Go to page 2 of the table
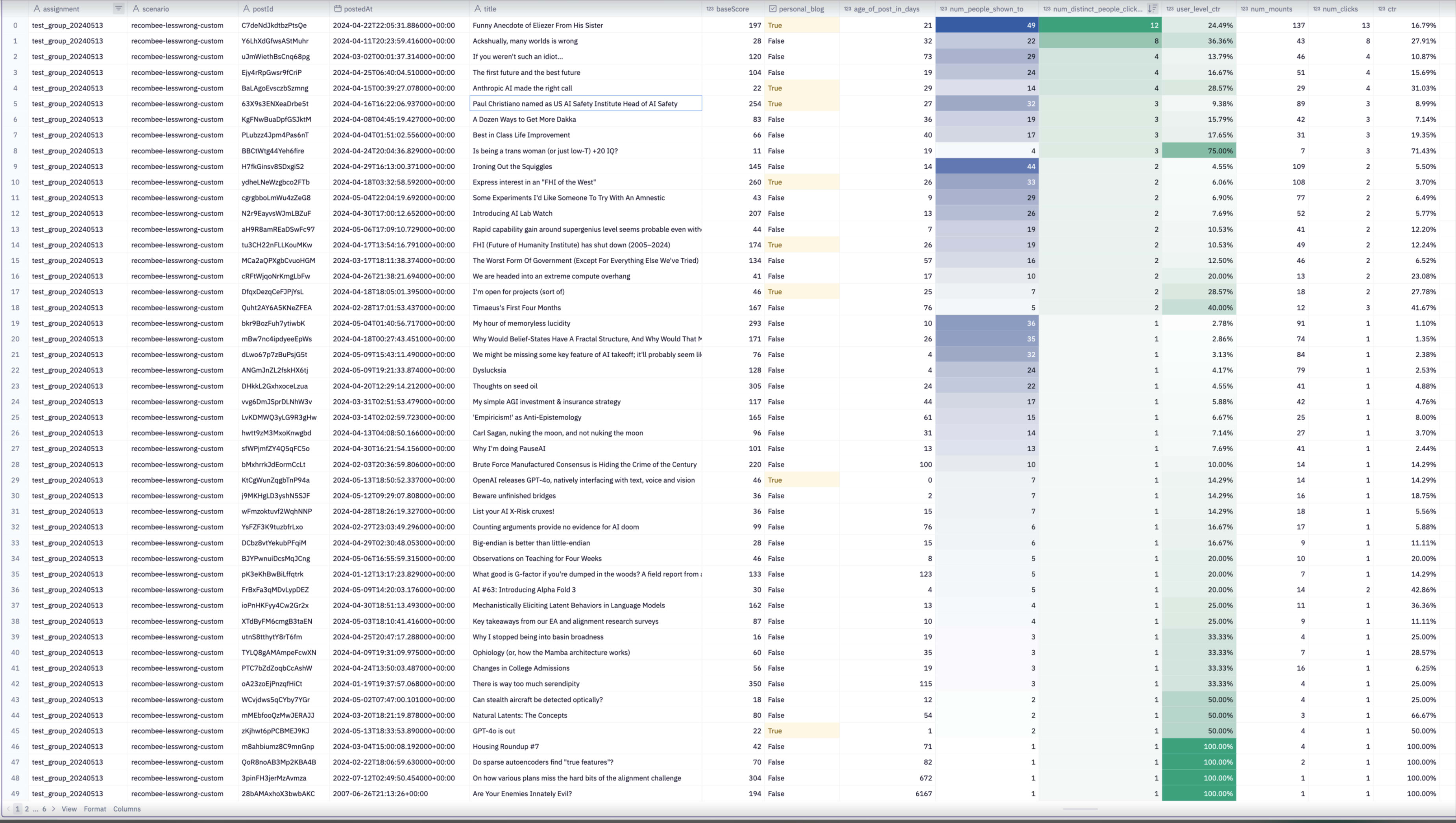1456x823 pixels. pos(27,809)
